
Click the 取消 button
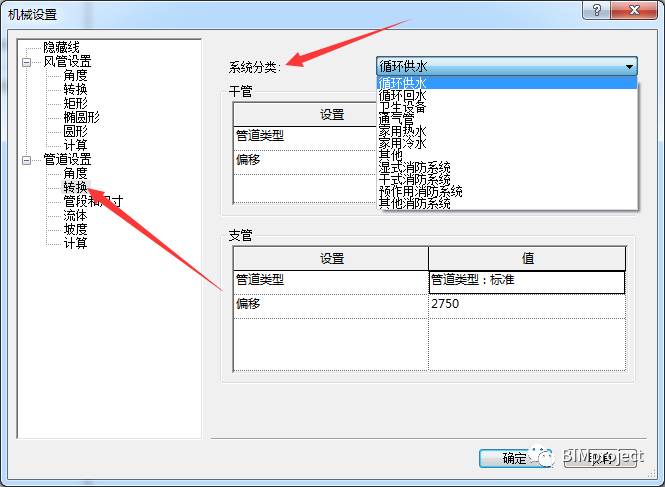coord(601,458)
